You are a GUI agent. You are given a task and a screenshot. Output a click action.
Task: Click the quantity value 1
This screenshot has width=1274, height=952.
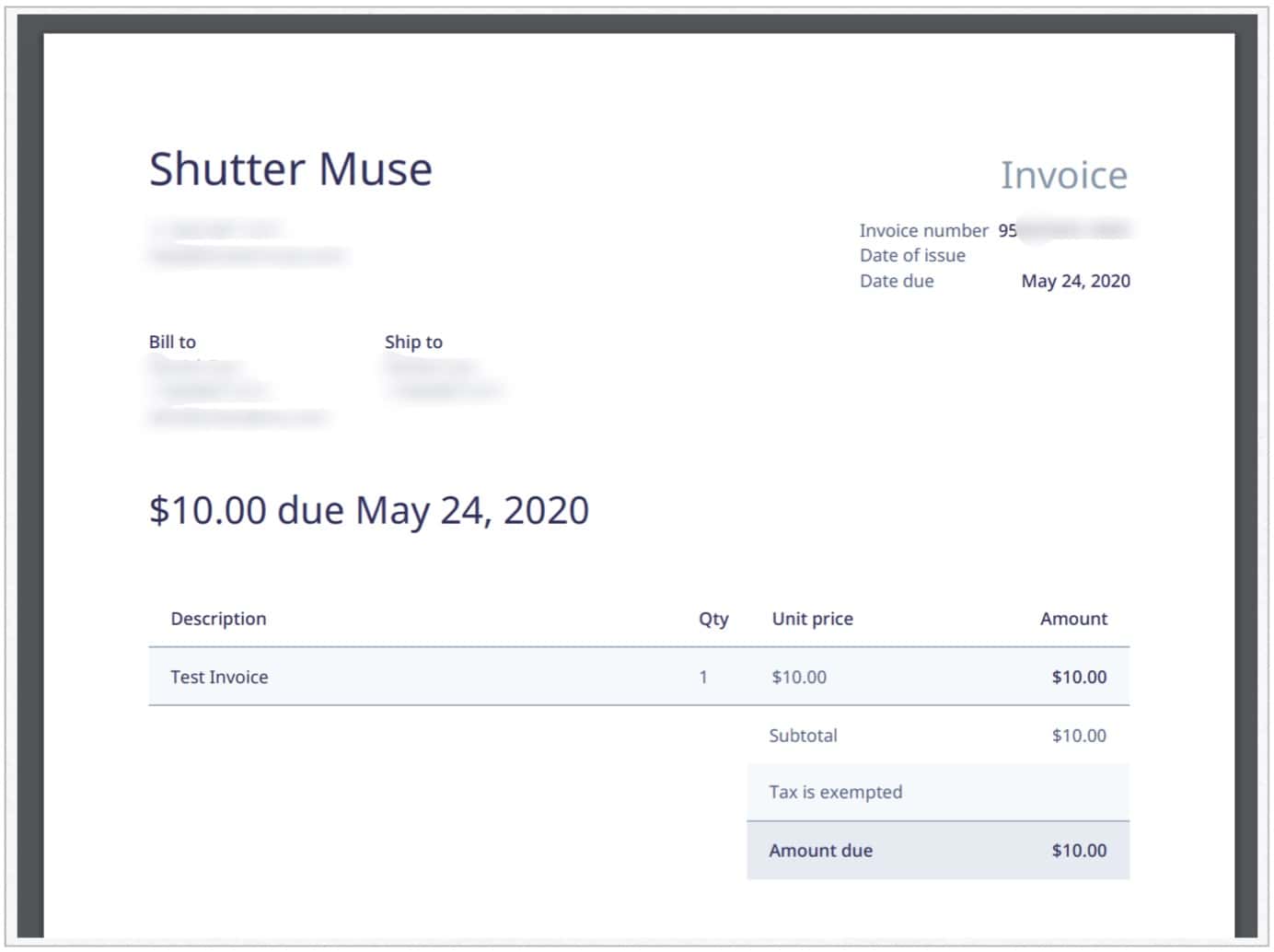pyautogui.click(x=703, y=677)
